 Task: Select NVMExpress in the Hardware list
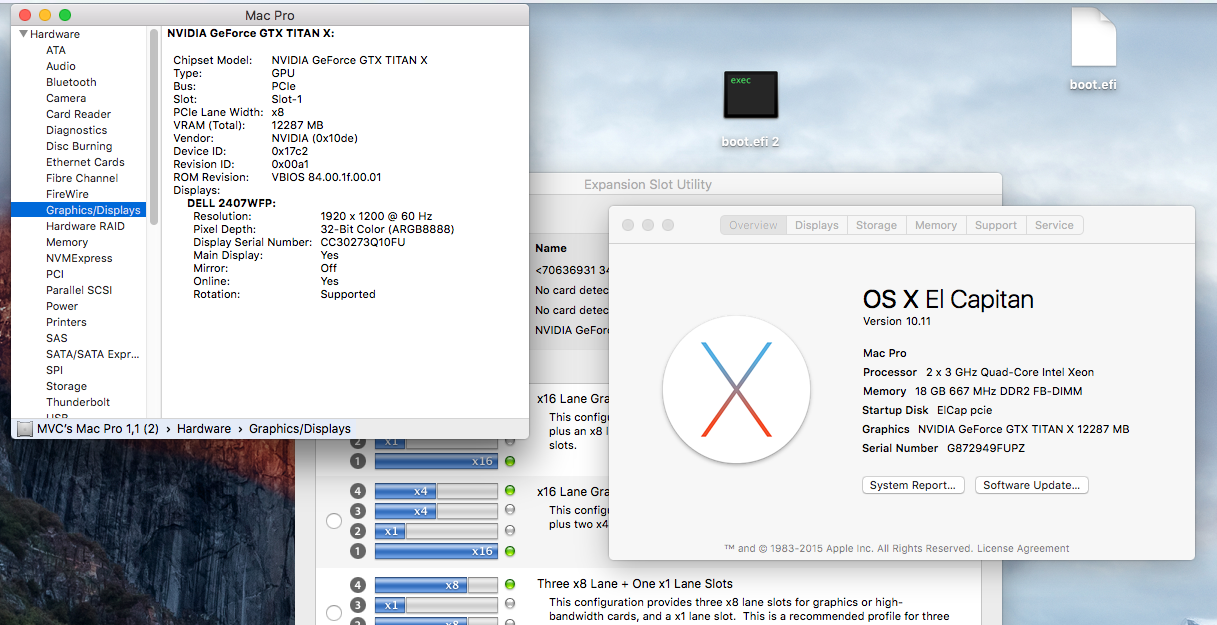tap(79, 258)
